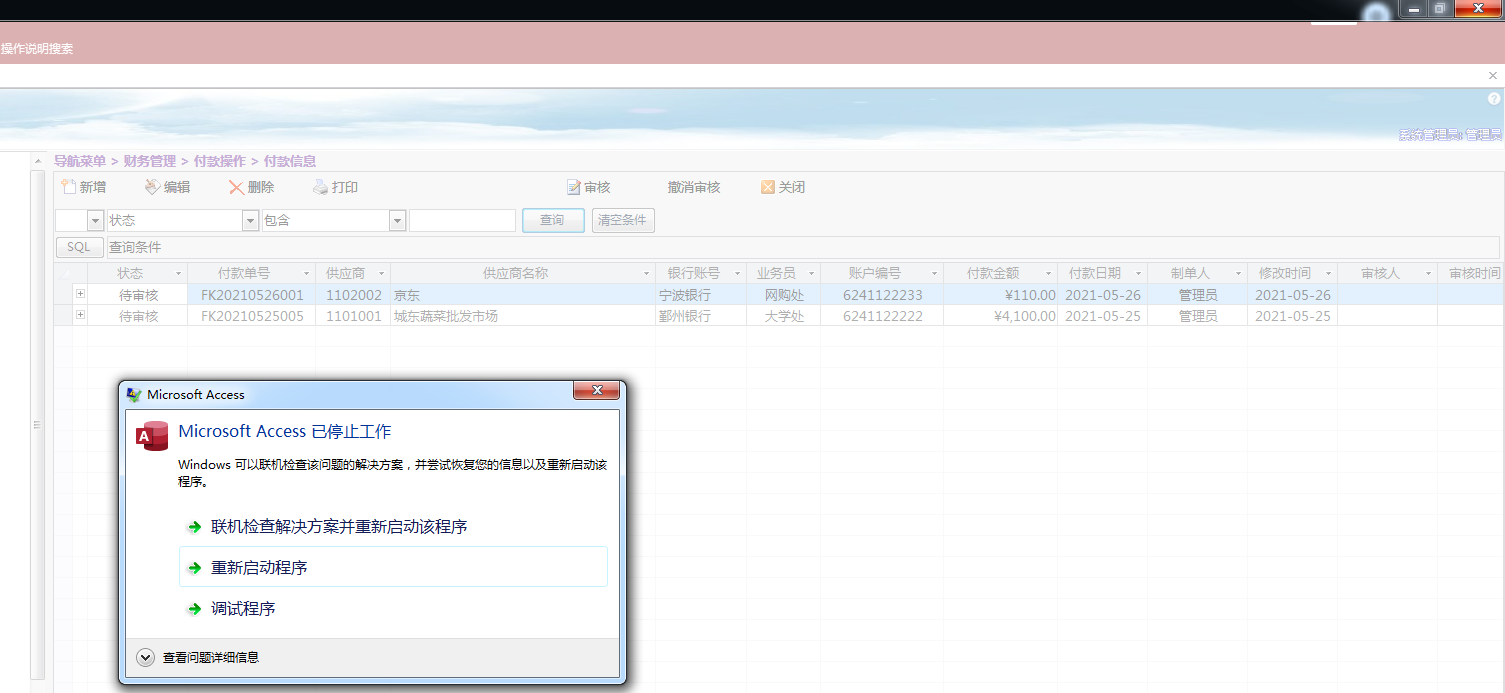Open the 制单人 column header dropdown arrow
1505x693 pixels.
[x=1239, y=273]
